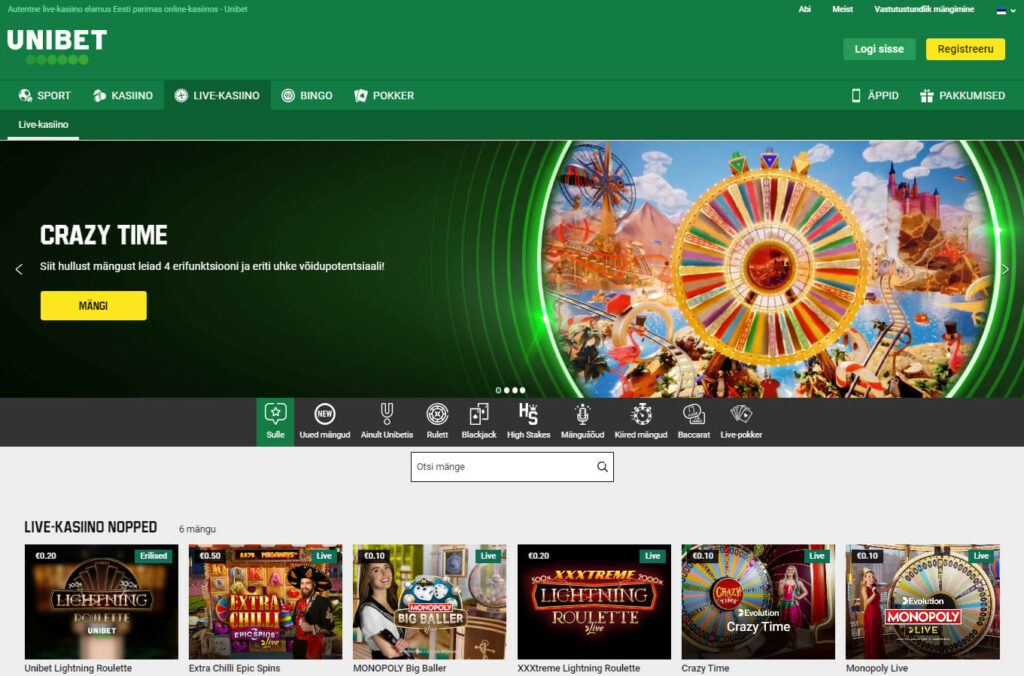The width and height of the screenshot is (1024, 676).
Task: Select the Blackjack cards icon
Action: point(479,414)
